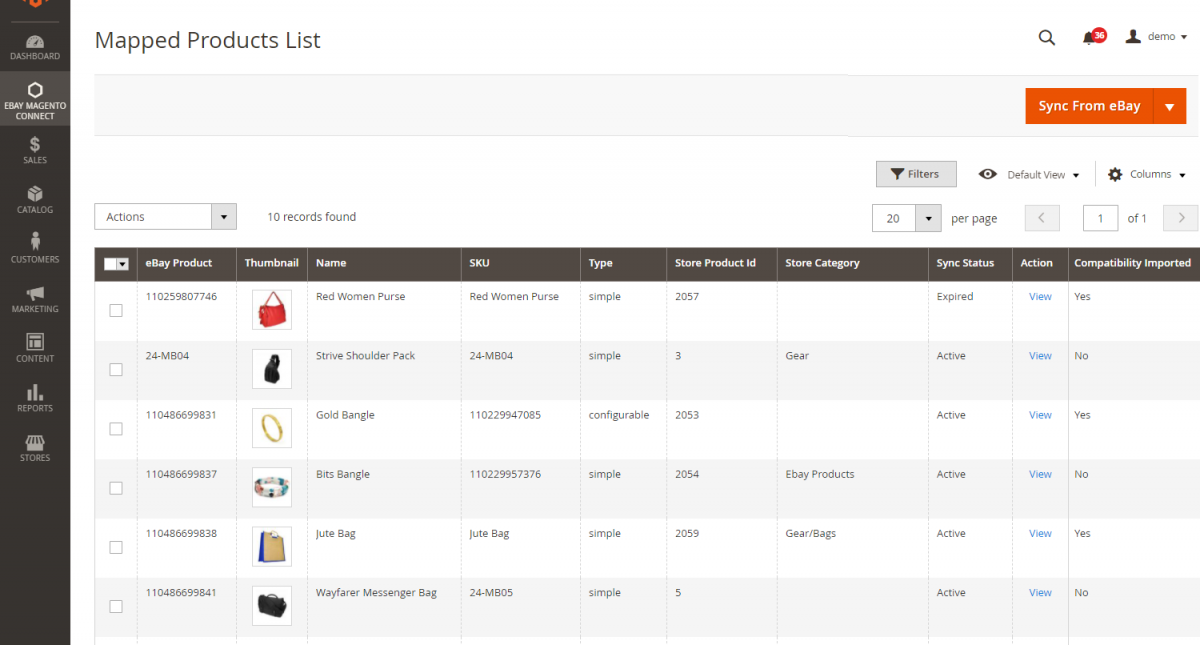Open the demo user account menu
The width and height of the screenshot is (1200, 645).
click(x=1156, y=36)
